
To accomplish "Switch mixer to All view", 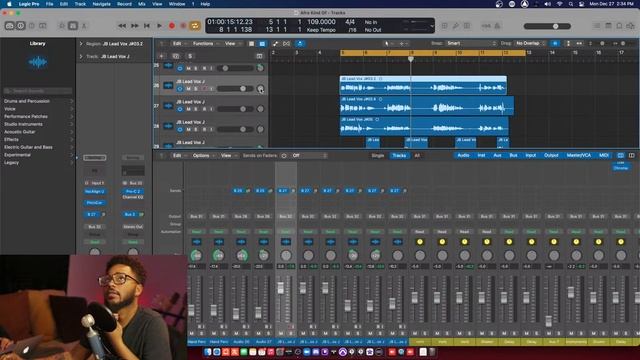I will pyautogui.click(x=417, y=156).
